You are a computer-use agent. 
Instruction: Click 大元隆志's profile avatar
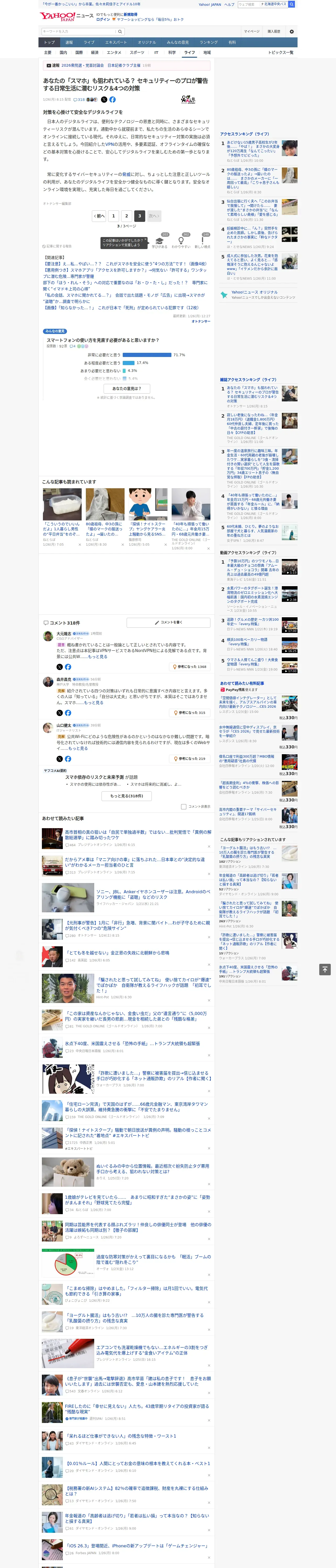48,636
